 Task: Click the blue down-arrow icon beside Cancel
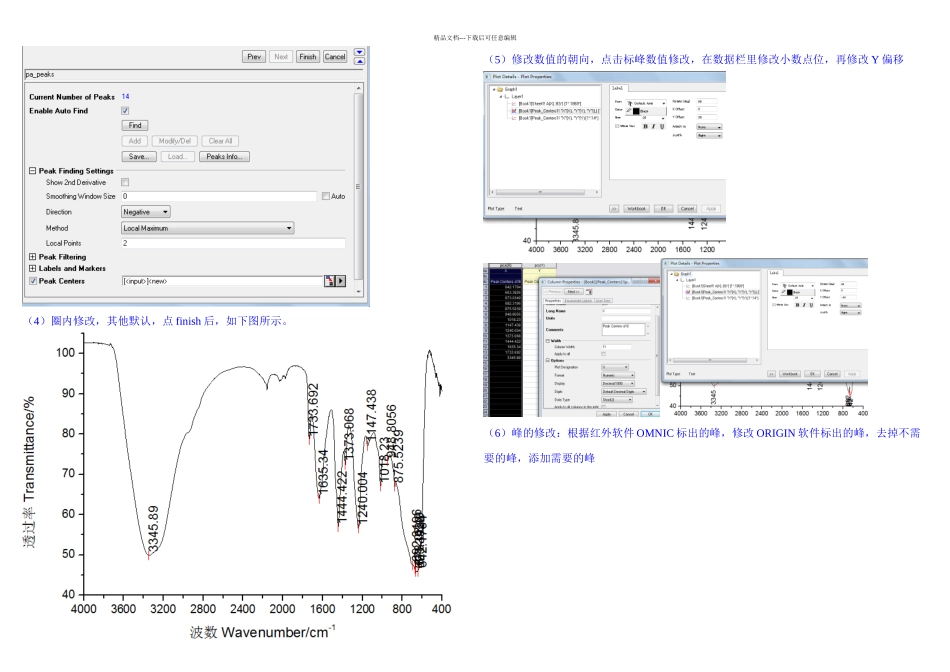pyautogui.click(x=359, y=53)
